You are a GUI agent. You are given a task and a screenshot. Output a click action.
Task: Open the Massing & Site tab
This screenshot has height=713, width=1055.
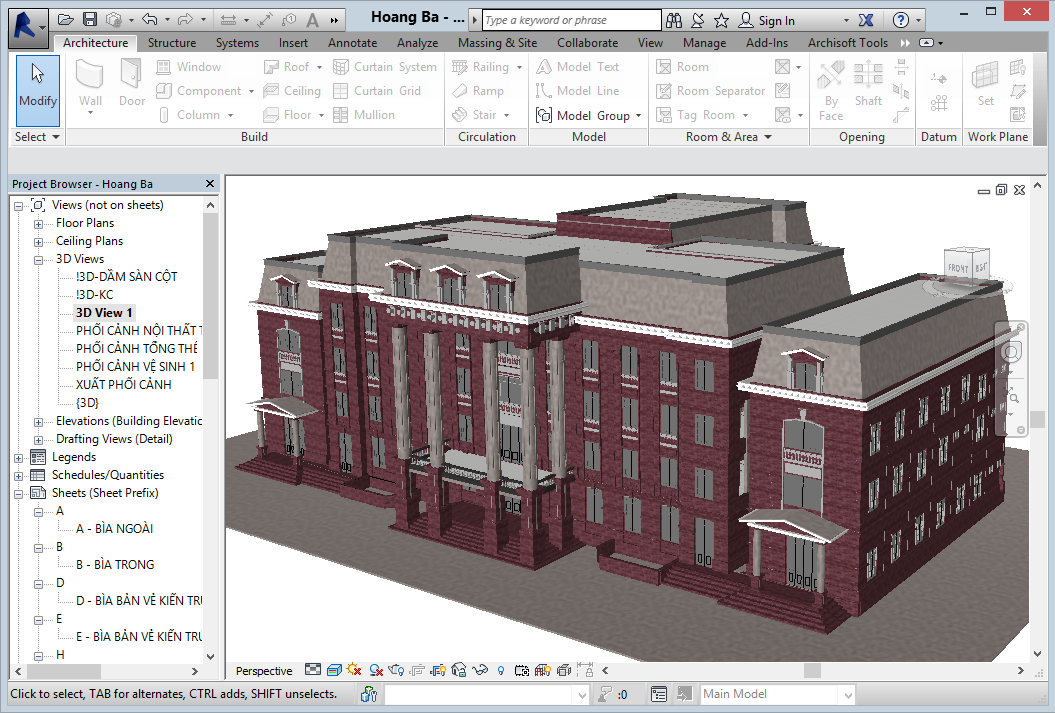(x=497, y=42)
